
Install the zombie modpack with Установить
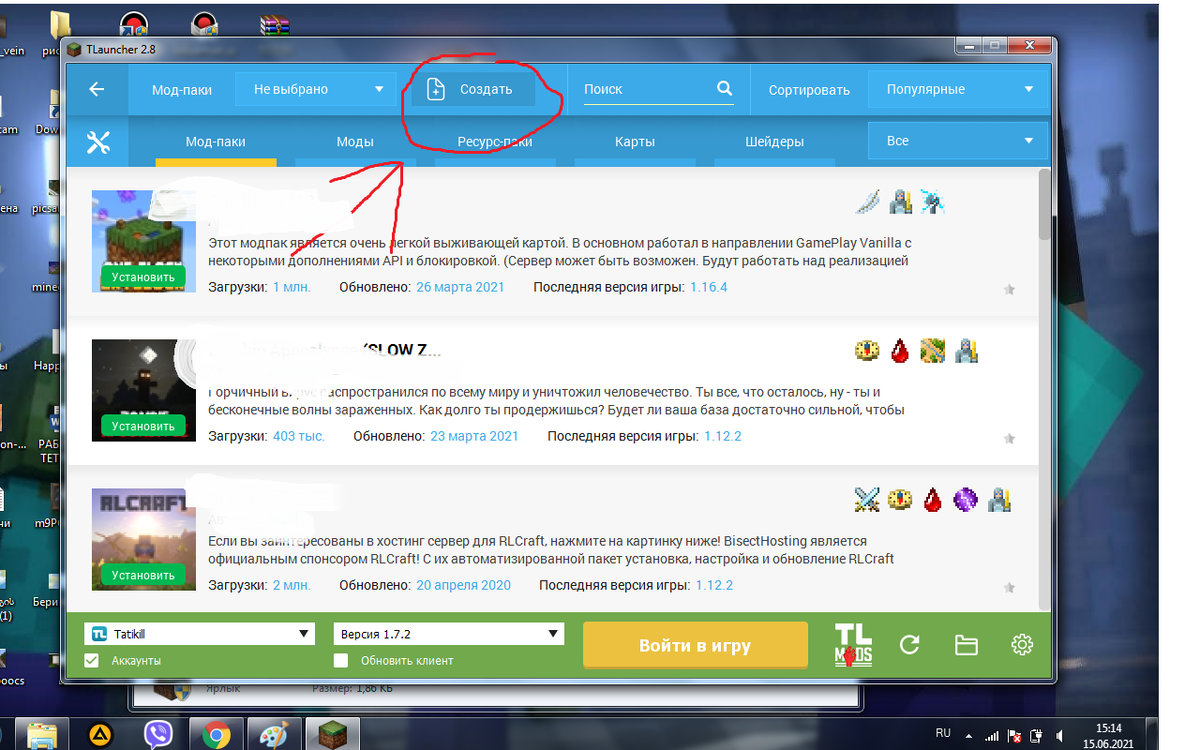(143, 426)
